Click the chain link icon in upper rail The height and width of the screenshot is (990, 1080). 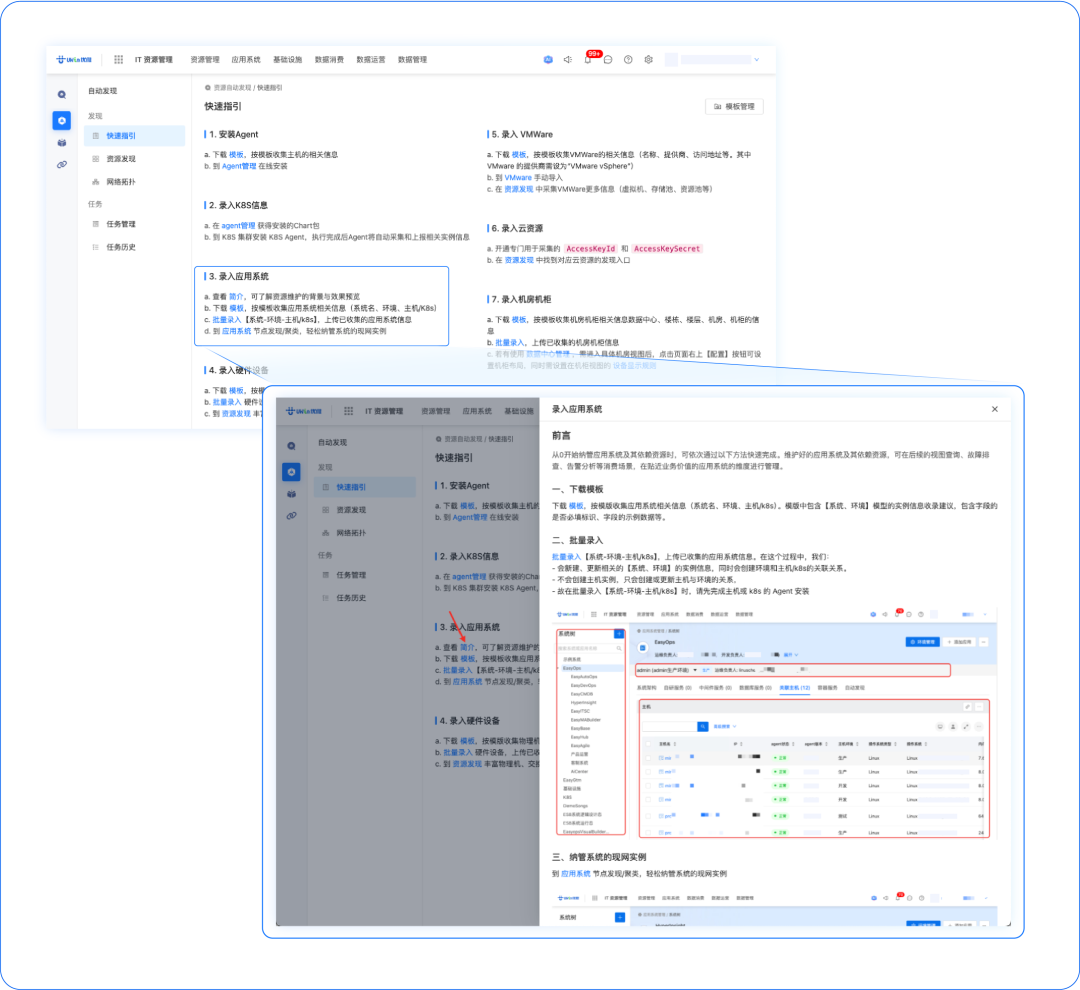tap(62, 165)
